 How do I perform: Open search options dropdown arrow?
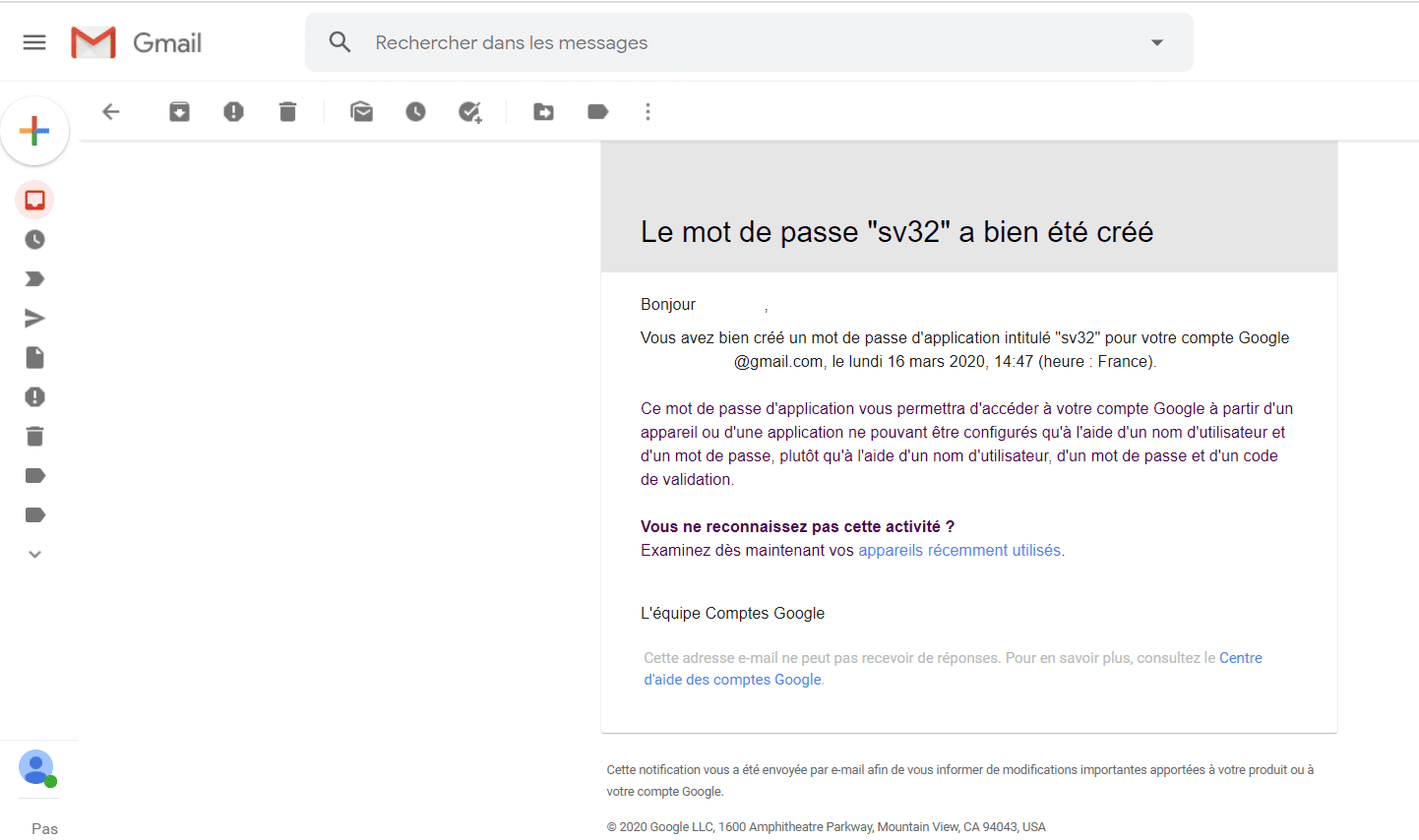pyautogui.click(x=1157, y=42)
